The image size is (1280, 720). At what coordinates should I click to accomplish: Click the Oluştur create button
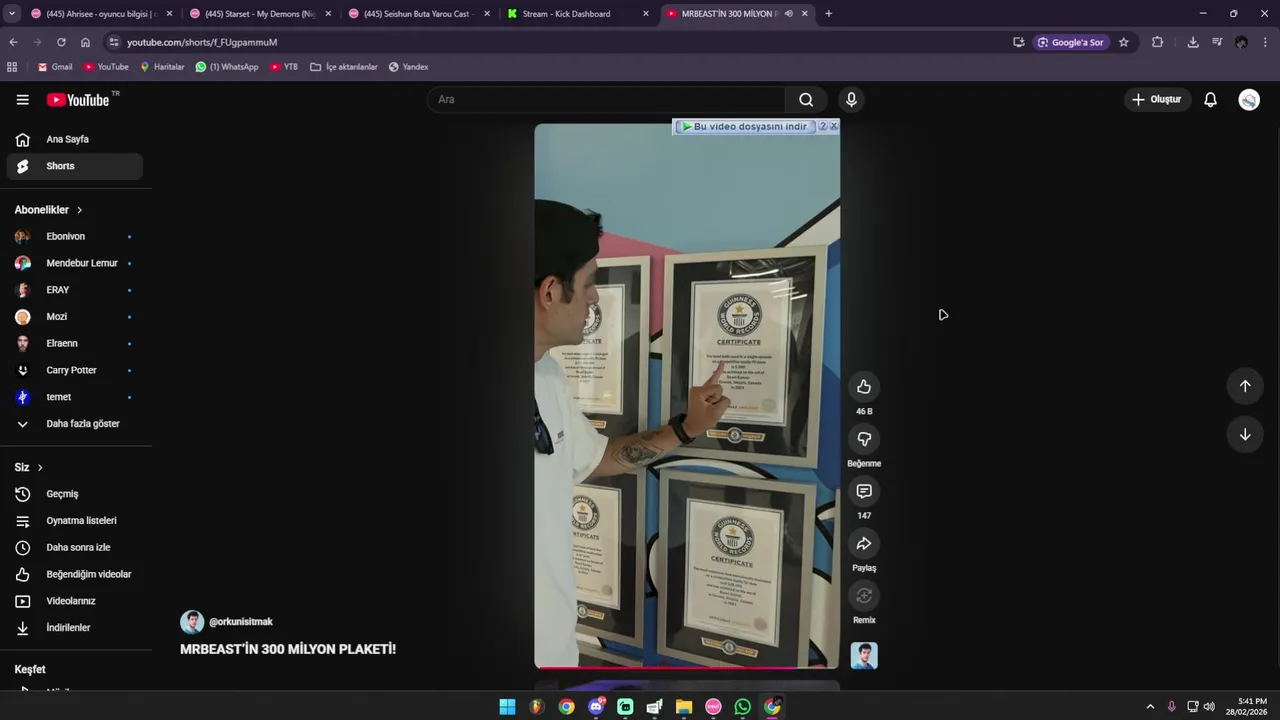coord(1156,99)
